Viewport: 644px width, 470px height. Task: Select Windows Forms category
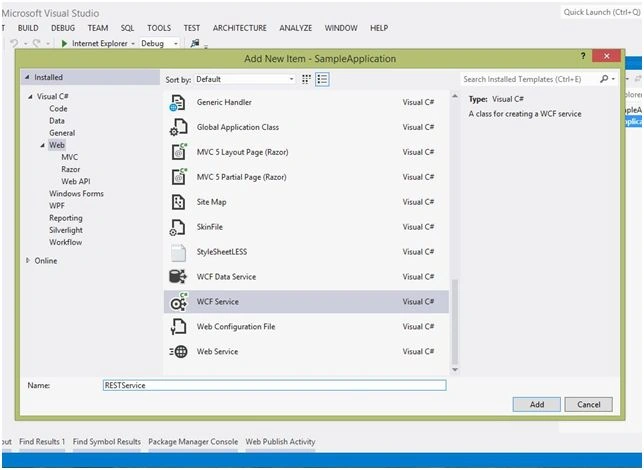pos(76,194)
